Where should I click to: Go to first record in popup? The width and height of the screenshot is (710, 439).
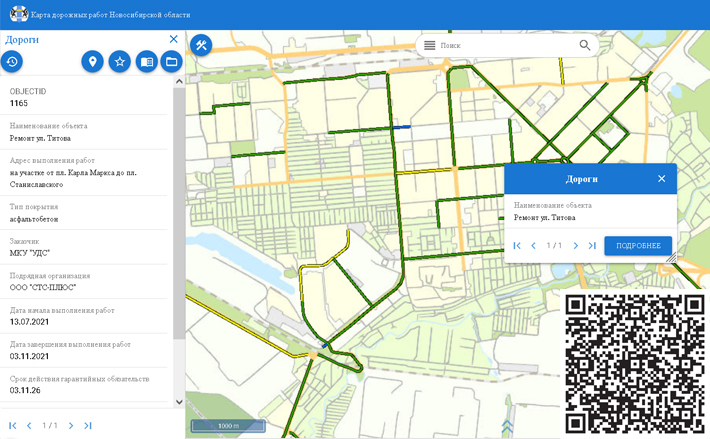click(x=517, y=246)
